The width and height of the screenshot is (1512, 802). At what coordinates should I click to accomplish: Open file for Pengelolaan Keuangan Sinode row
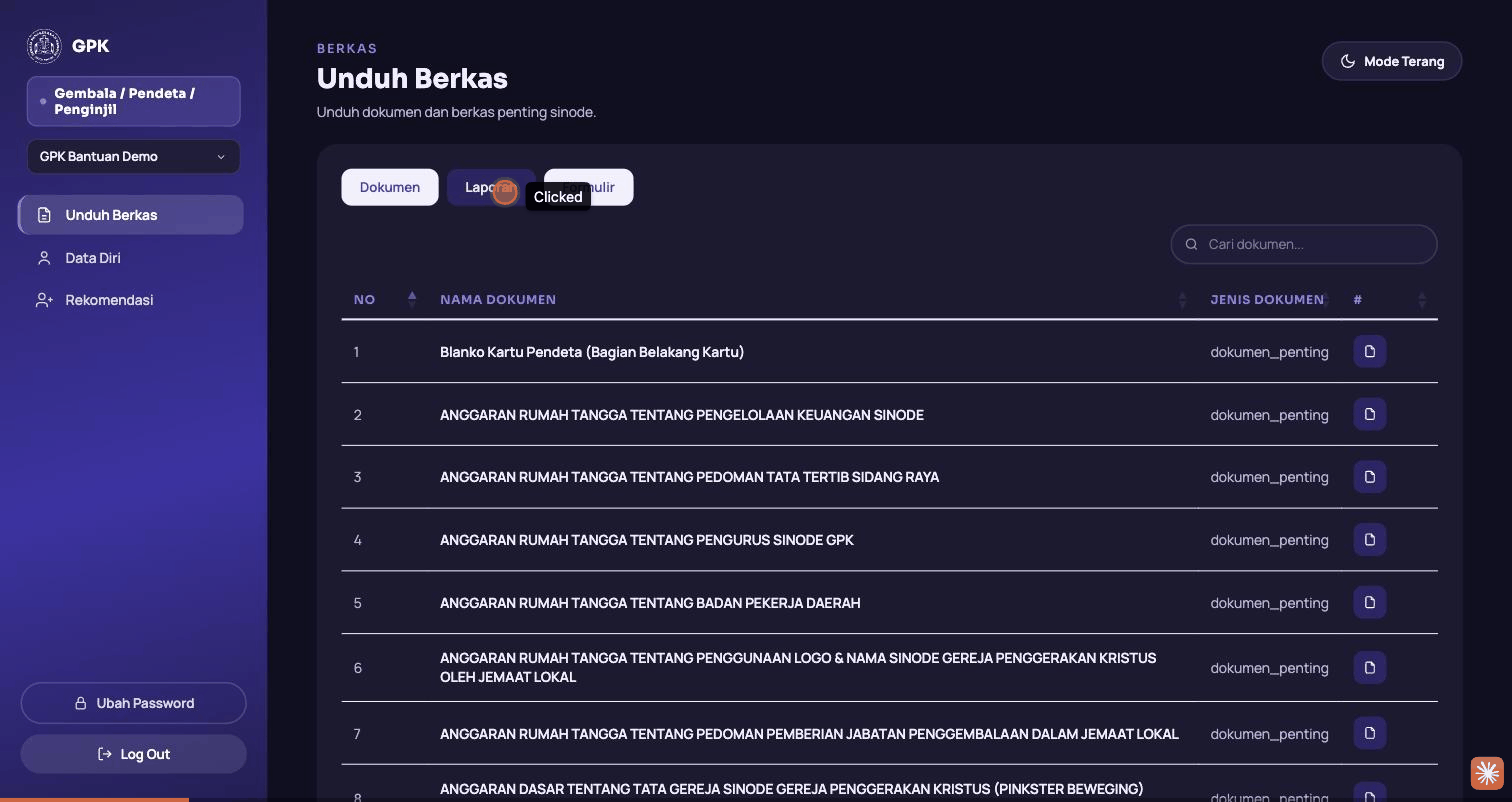[x=1369, y=415]
